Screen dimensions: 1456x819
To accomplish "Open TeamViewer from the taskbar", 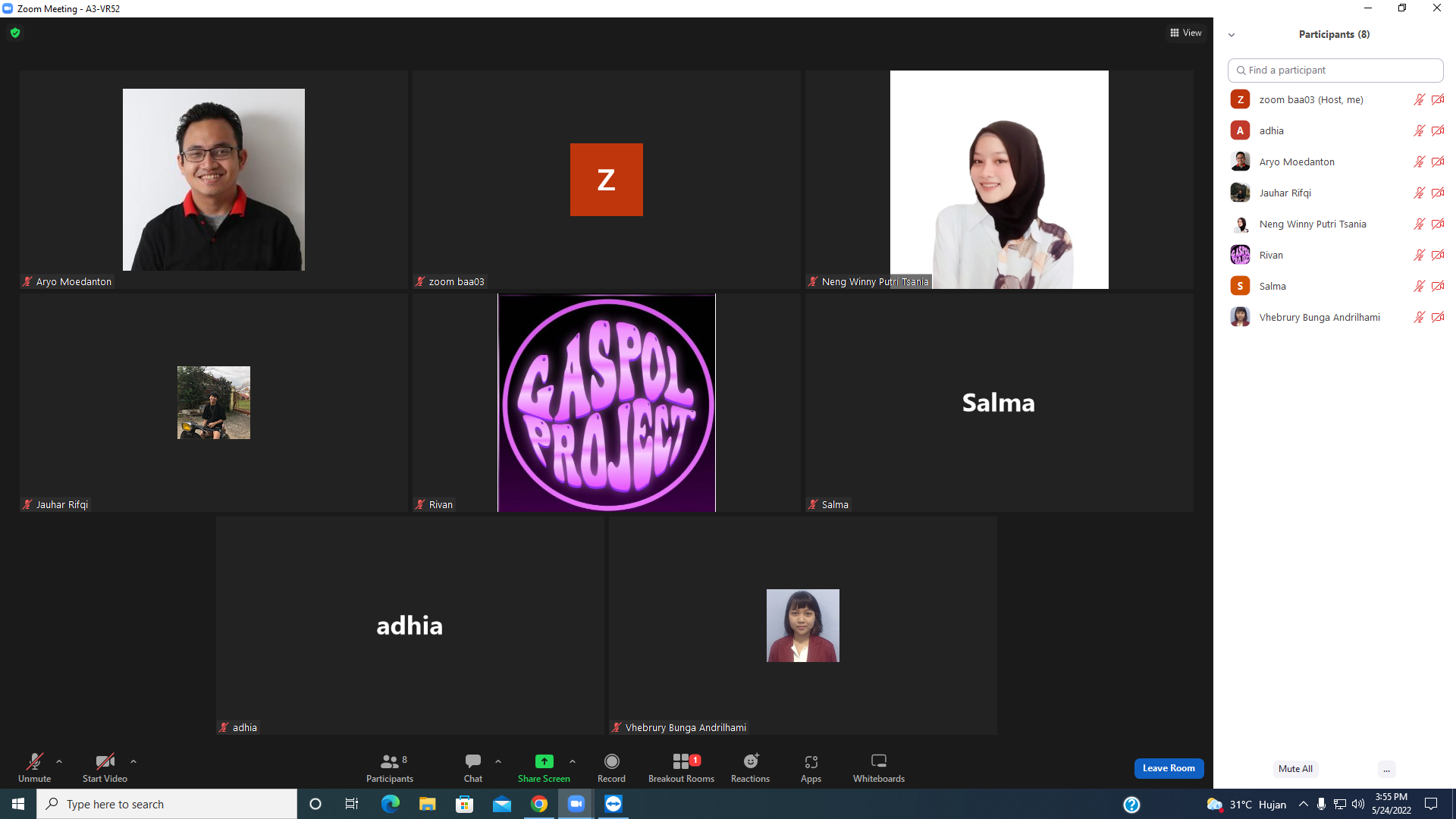I will click(x=613, y=804).
